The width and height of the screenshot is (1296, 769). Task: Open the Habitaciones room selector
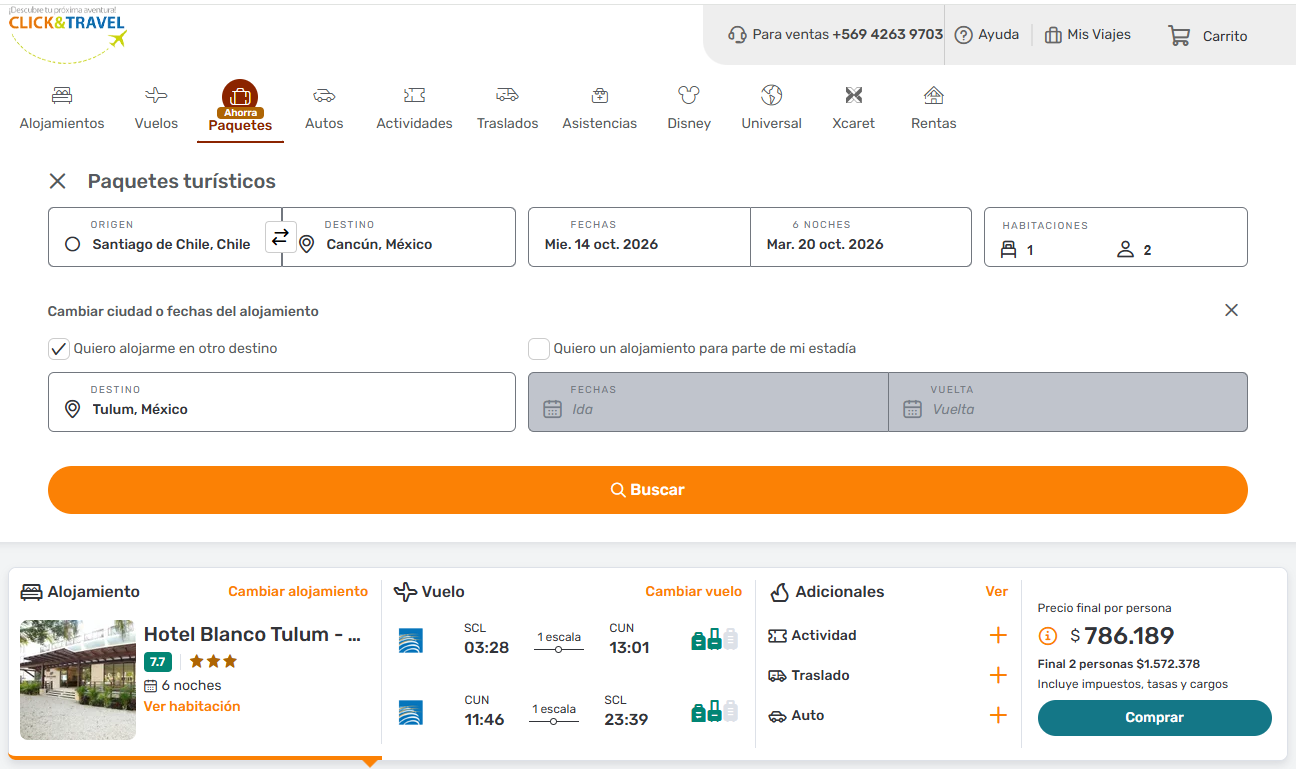[1115, 238]
